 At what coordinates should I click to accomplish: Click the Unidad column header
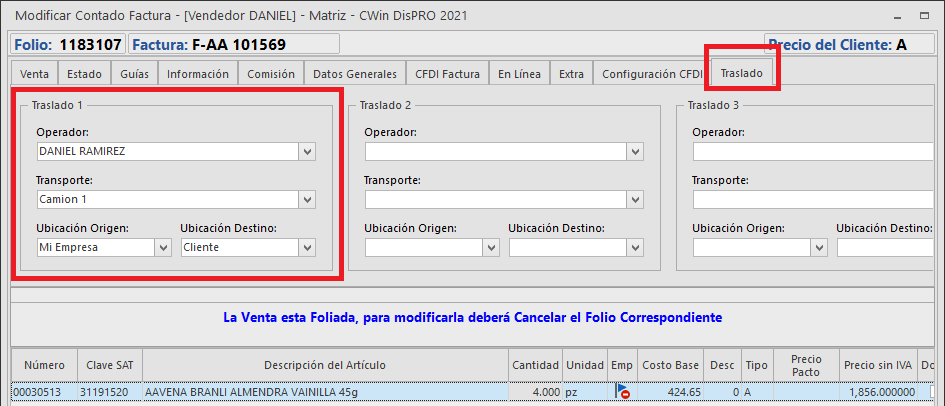pyautogui.click(x=585, y=365)
